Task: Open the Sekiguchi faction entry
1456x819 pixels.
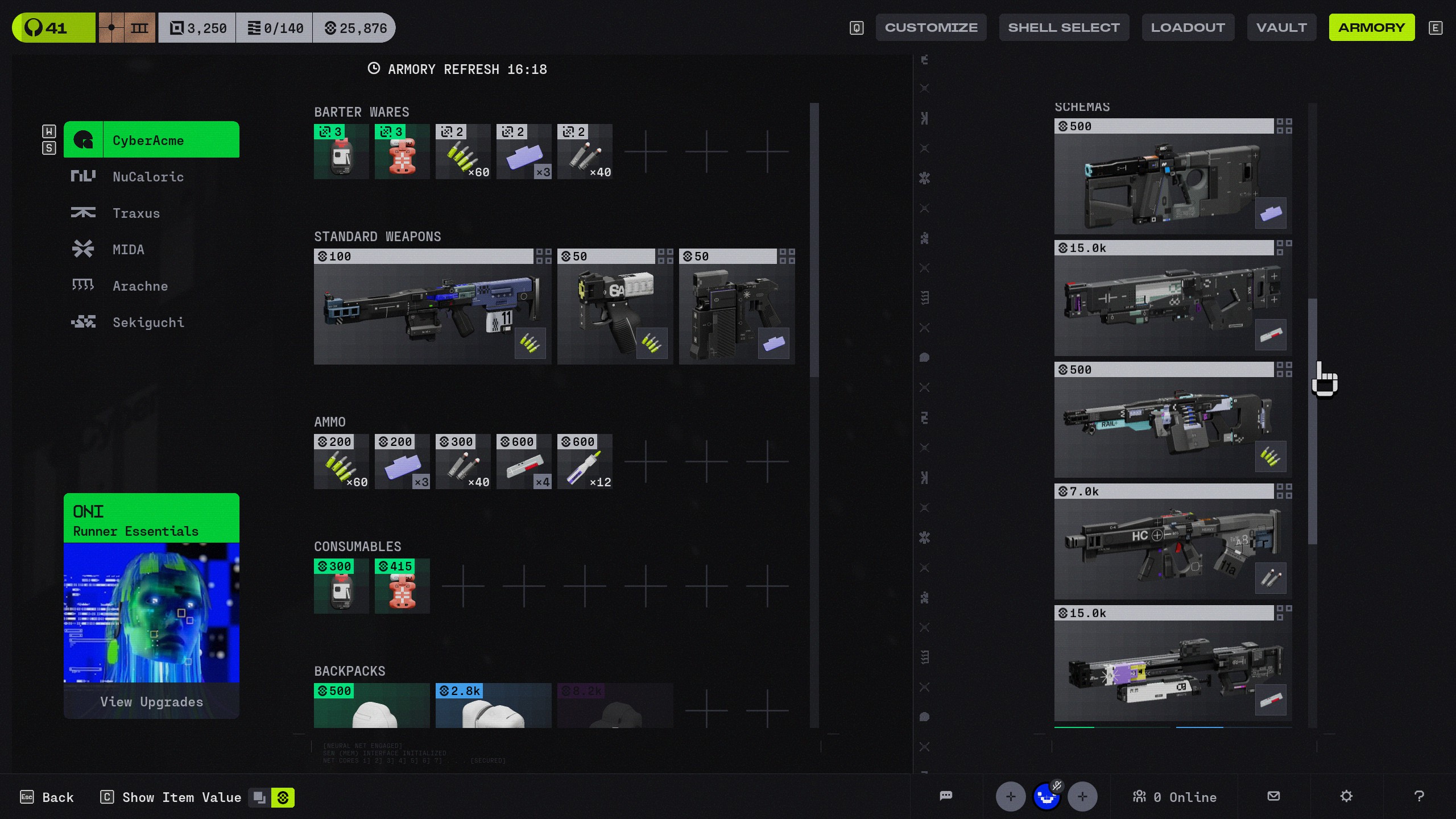Action: pyautogui.click(x=148, y=322)
